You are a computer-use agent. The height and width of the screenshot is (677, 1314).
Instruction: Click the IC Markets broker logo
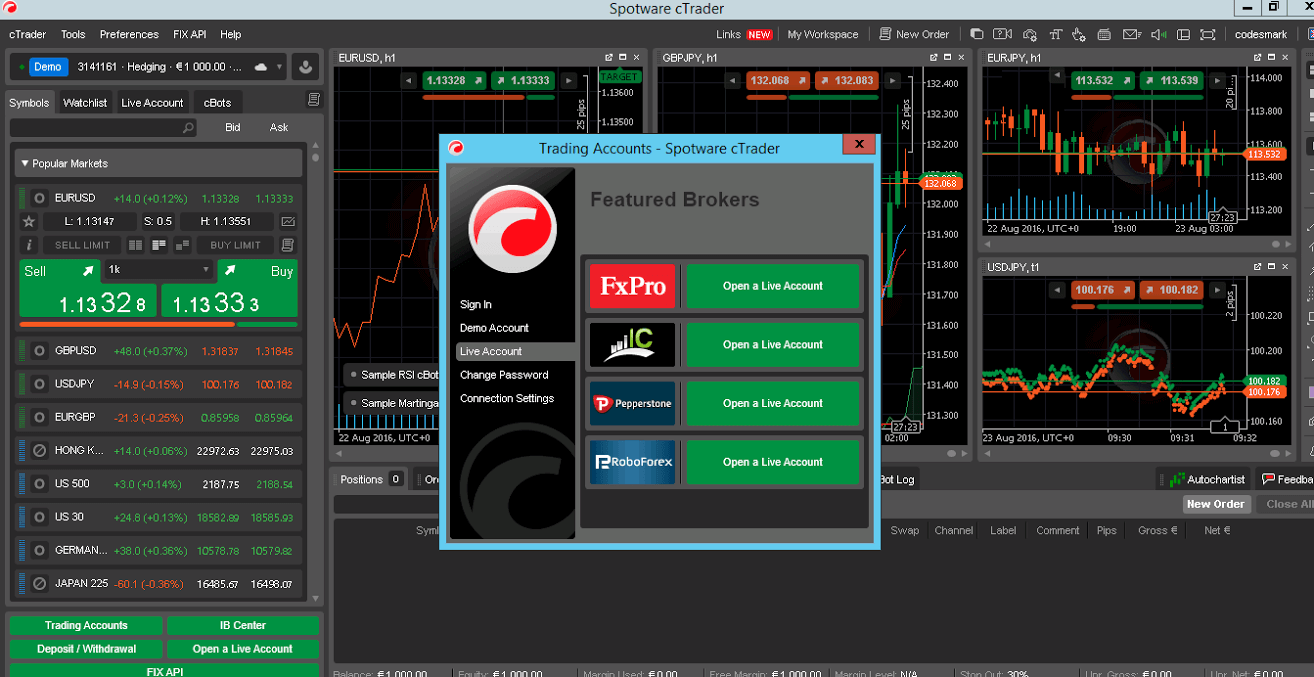click(x=632, y=345)
